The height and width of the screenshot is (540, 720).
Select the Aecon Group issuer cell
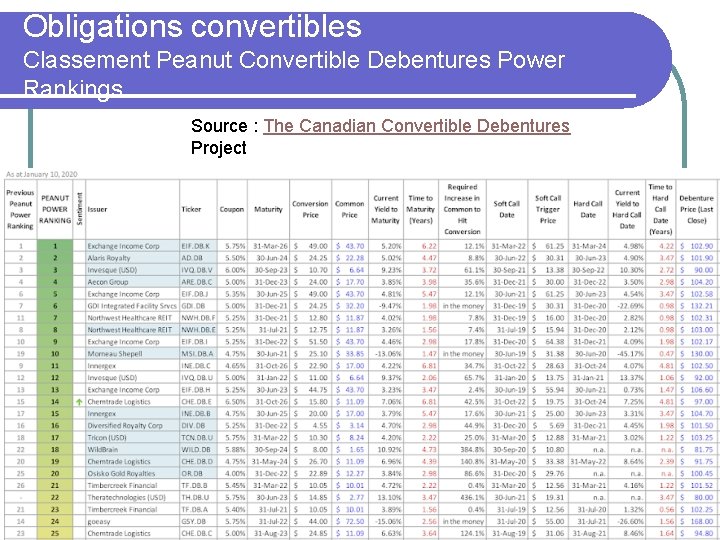click(x=132, y=282)
